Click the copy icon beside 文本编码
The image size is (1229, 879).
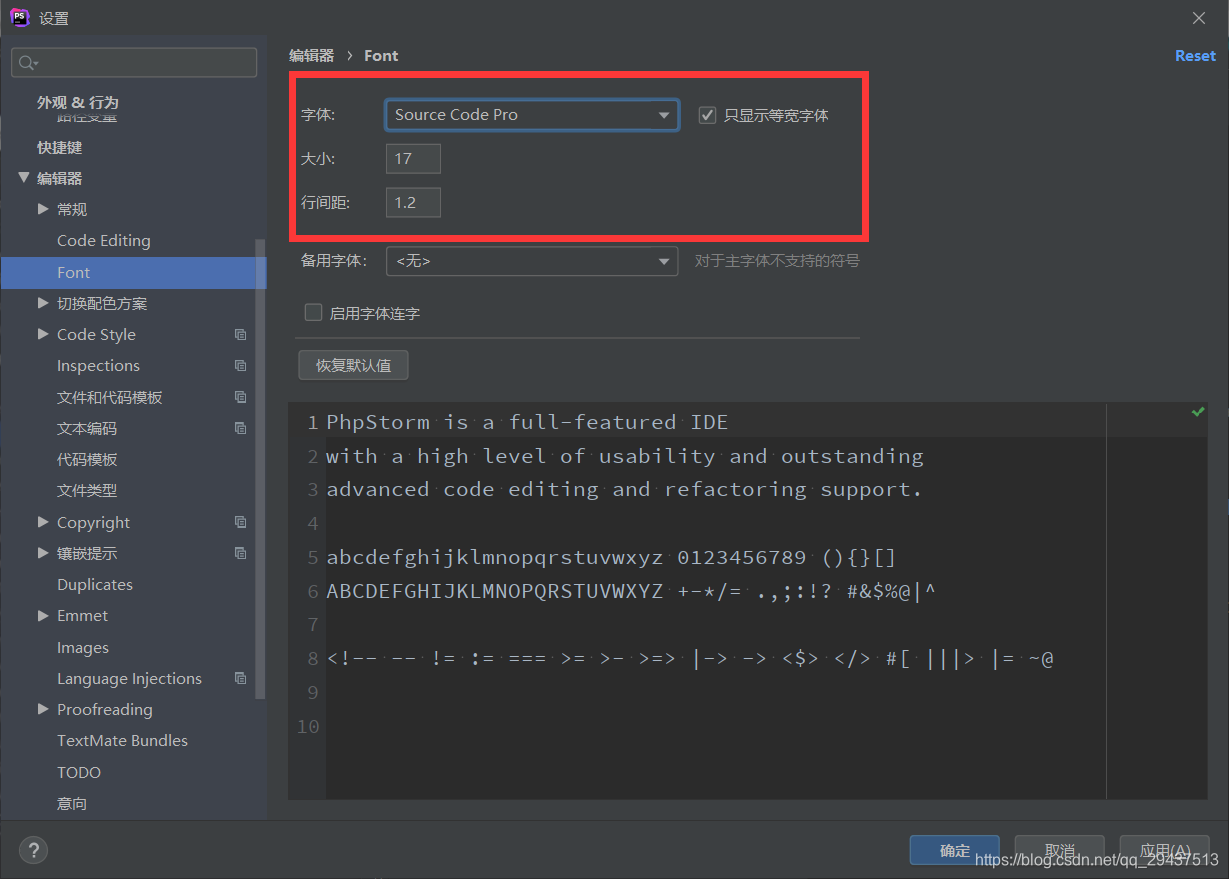point(240,428)
